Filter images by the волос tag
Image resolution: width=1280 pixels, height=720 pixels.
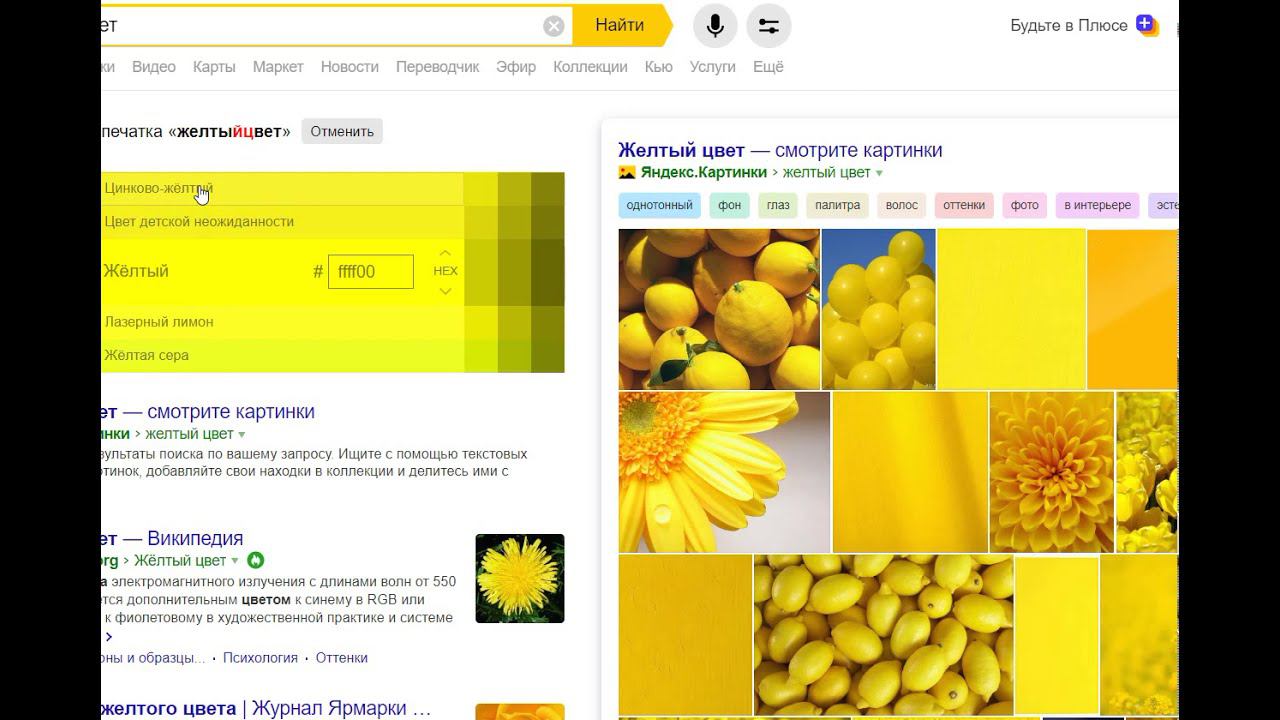pyautogui.click(x=901, y=205)
